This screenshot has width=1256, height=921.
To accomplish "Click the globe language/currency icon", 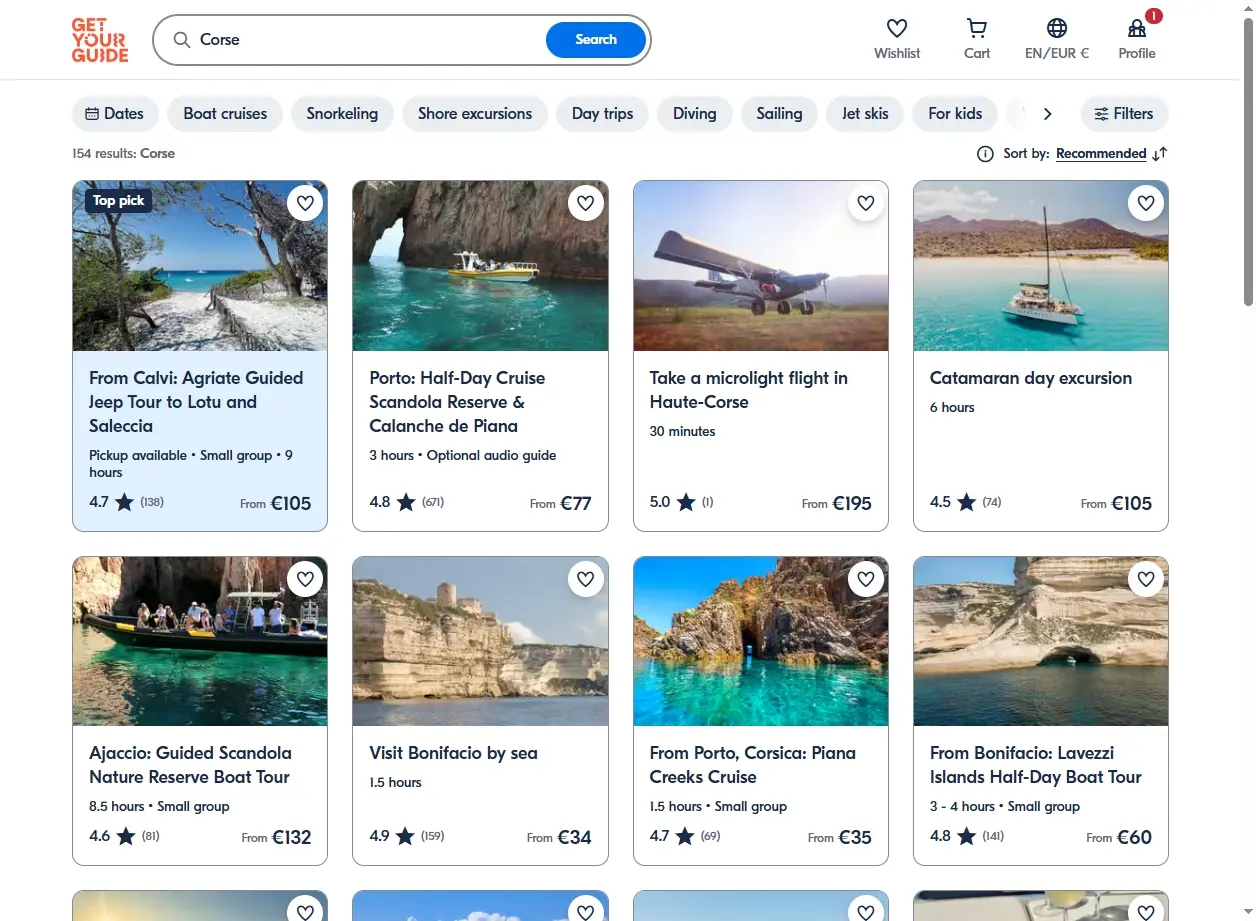I will tap(1057, 28).
